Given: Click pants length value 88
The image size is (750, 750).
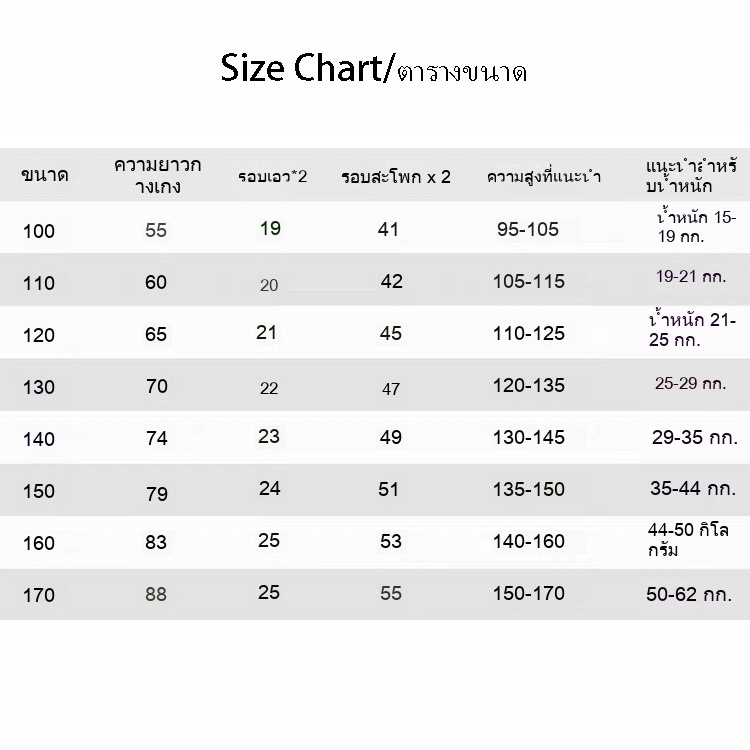Looking at the screenshot, I should [156, 594].
